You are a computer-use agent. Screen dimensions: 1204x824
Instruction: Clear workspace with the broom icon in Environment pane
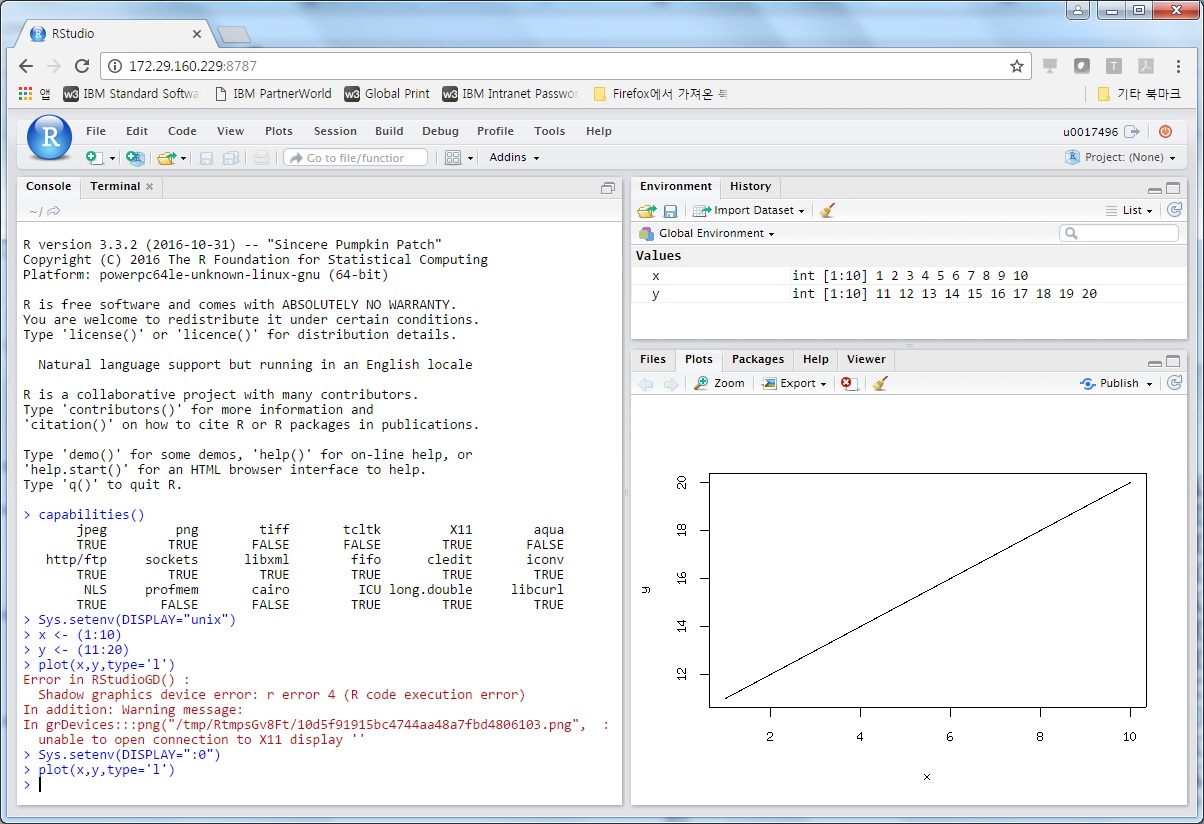click(827, 211)
